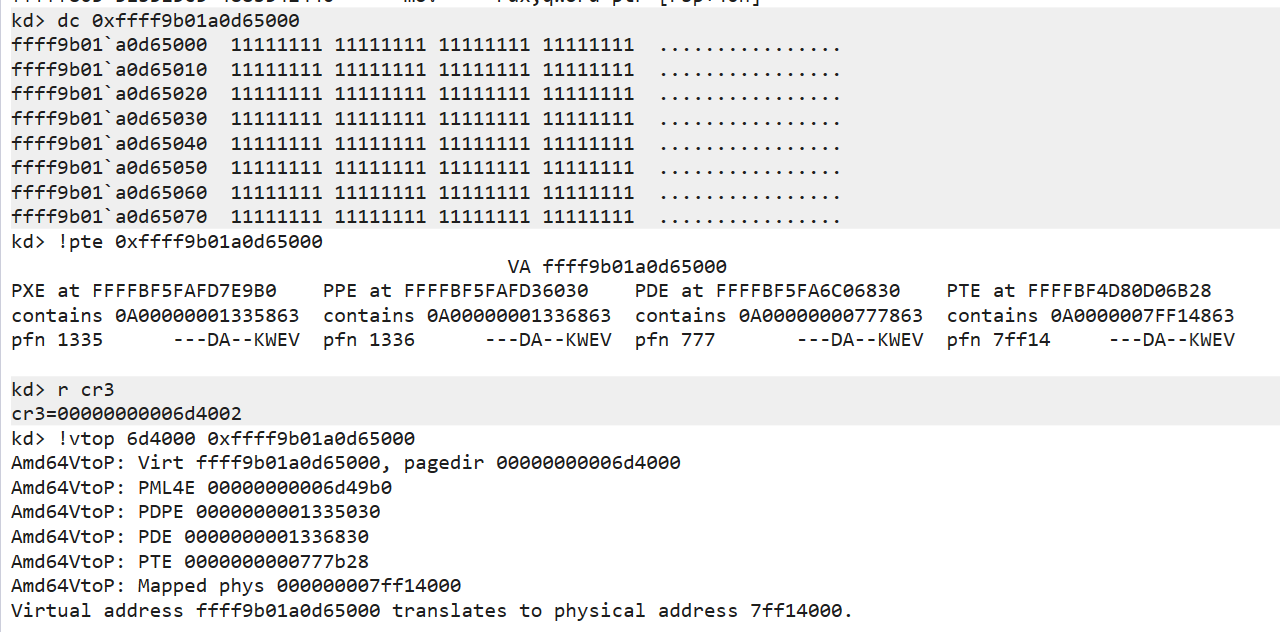Select the PTE address FFFFBF4D80D06B28
1280x632 pixels.
click(x=1120, y=291)
